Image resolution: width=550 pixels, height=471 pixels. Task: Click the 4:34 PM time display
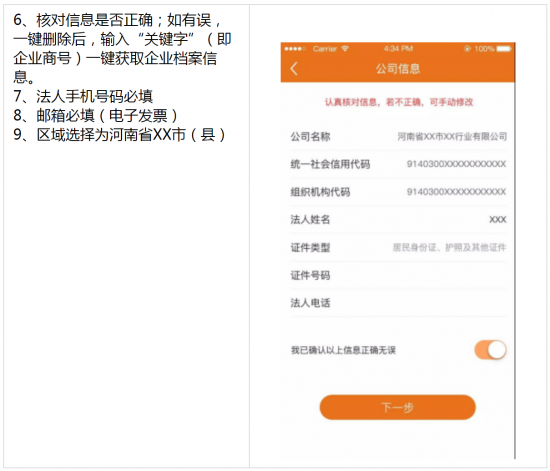(398, 49)
